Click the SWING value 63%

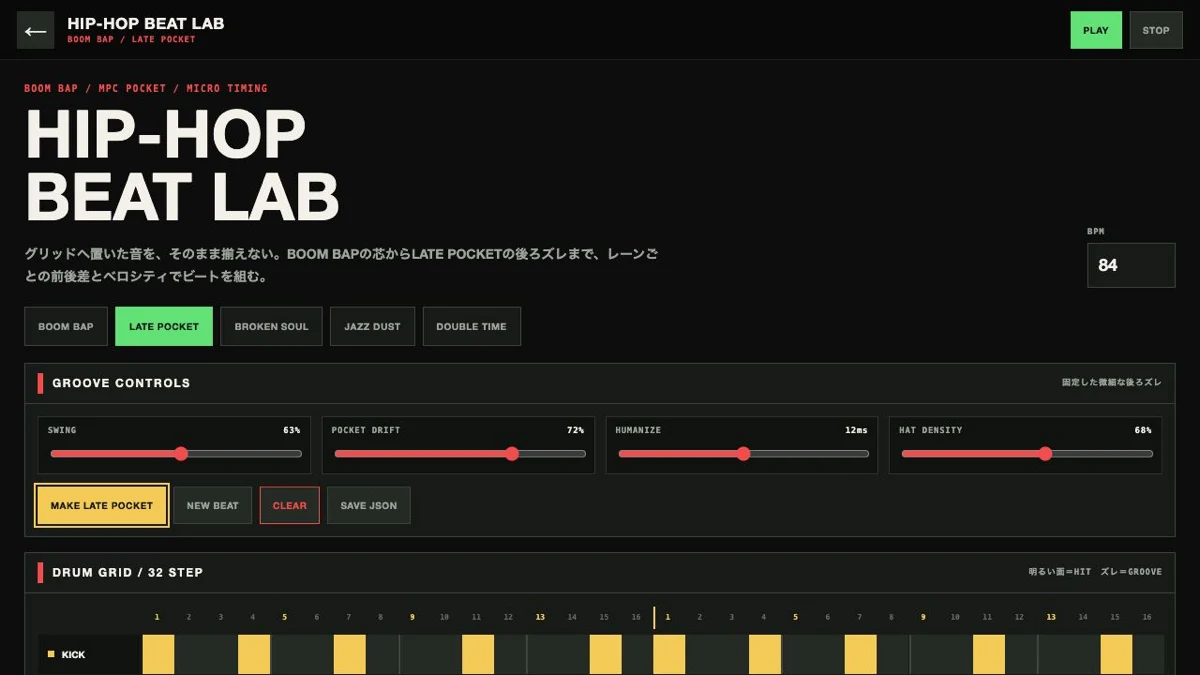pyautogui.click(x=291, y=430)
